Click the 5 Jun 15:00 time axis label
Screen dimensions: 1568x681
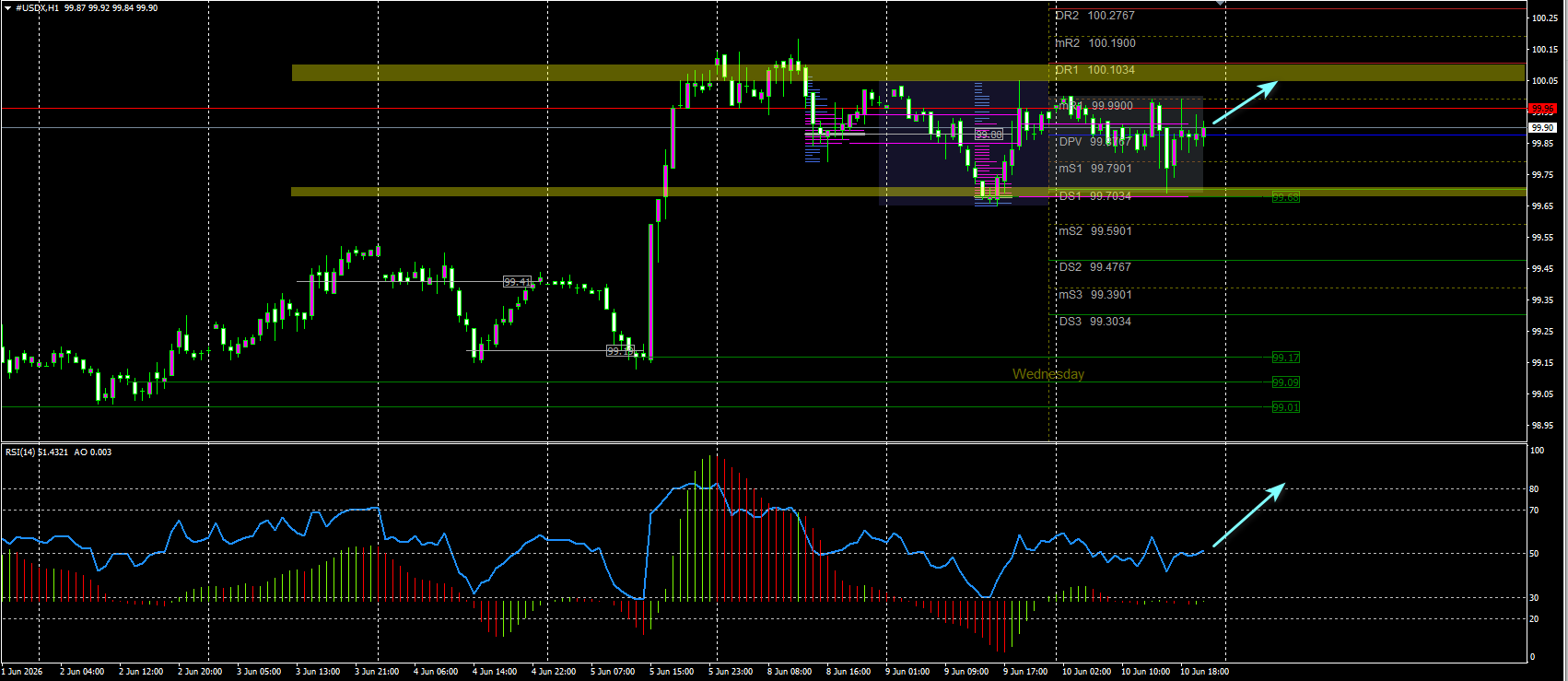672,672
